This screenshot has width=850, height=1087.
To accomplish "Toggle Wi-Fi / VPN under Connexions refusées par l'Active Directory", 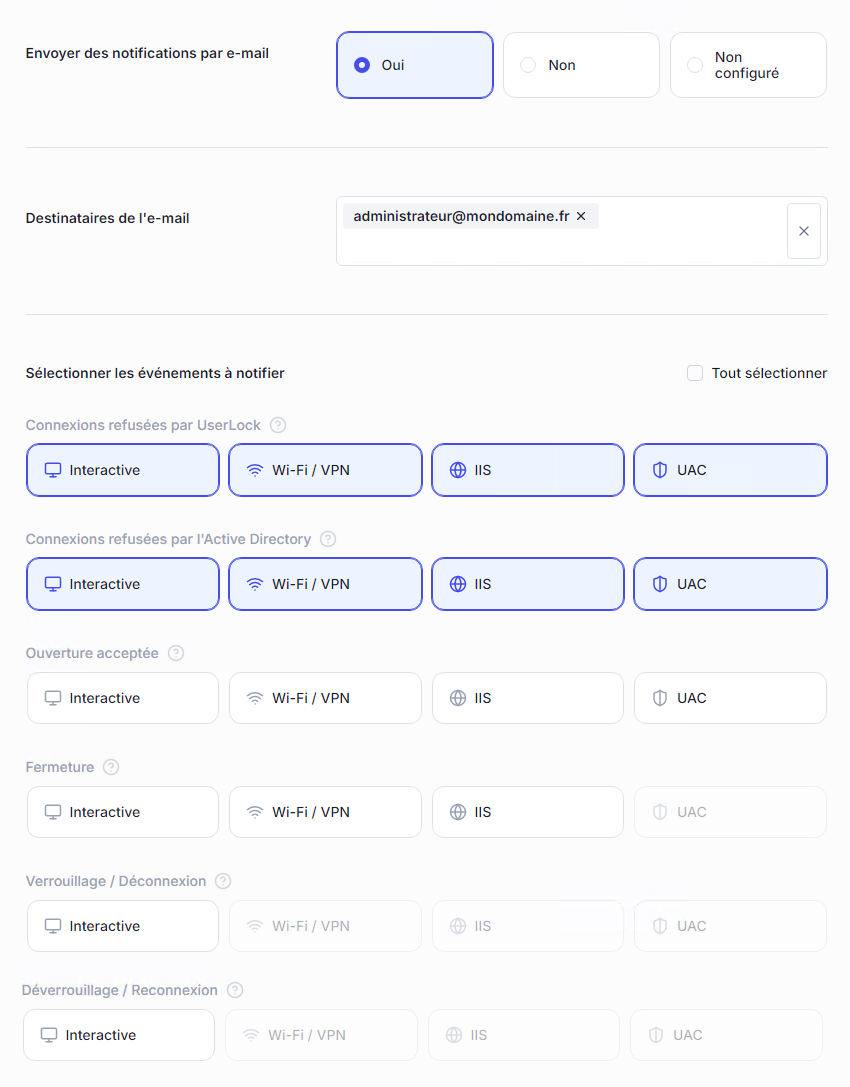I will [x=325, y=584].
